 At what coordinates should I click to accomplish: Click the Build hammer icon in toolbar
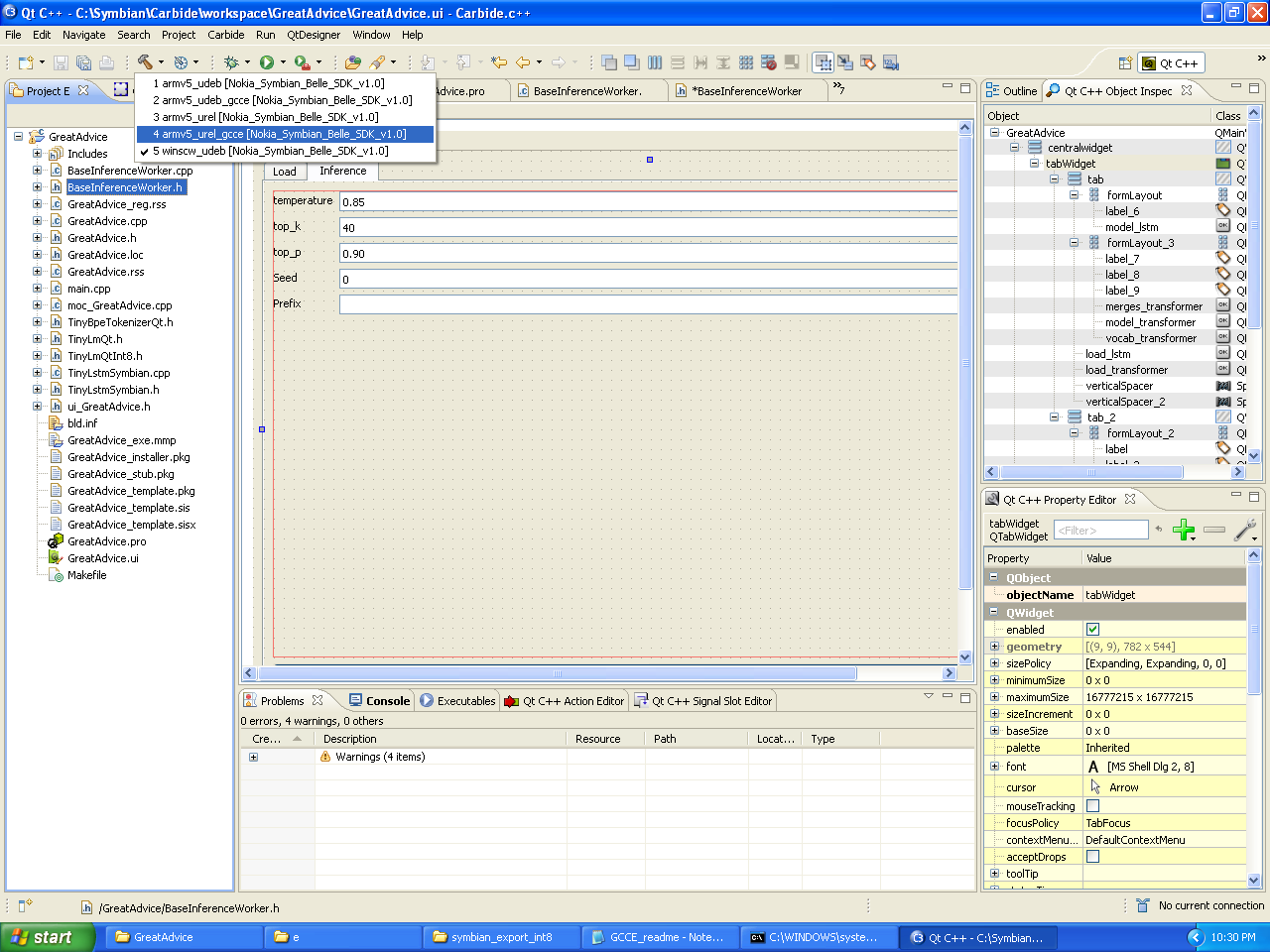click(145, 62)
